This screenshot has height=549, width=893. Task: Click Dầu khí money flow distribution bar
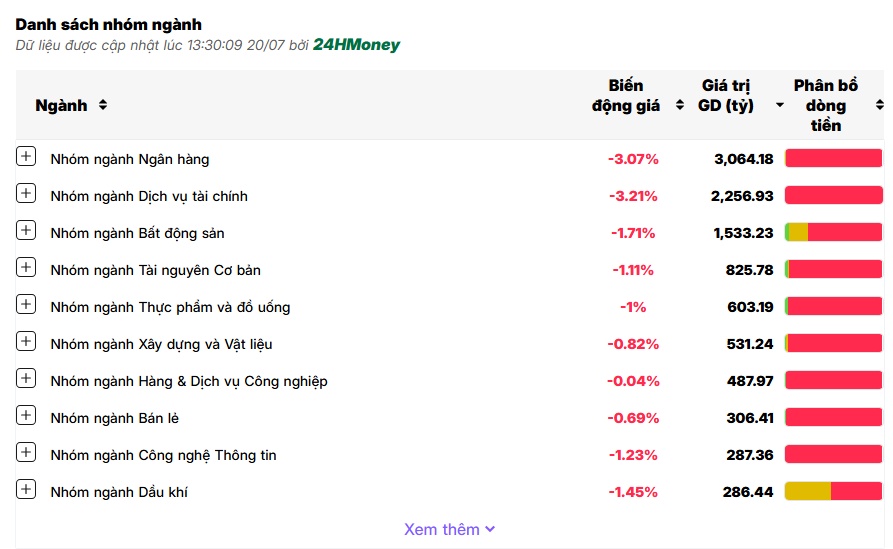coord(833,491)
